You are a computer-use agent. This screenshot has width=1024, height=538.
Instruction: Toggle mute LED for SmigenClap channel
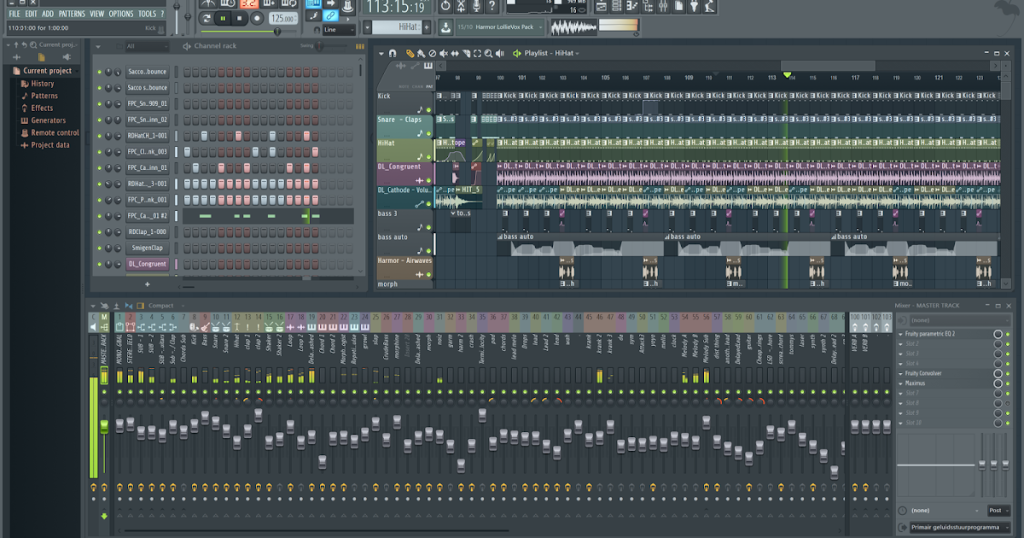click(x=99, y=248)
